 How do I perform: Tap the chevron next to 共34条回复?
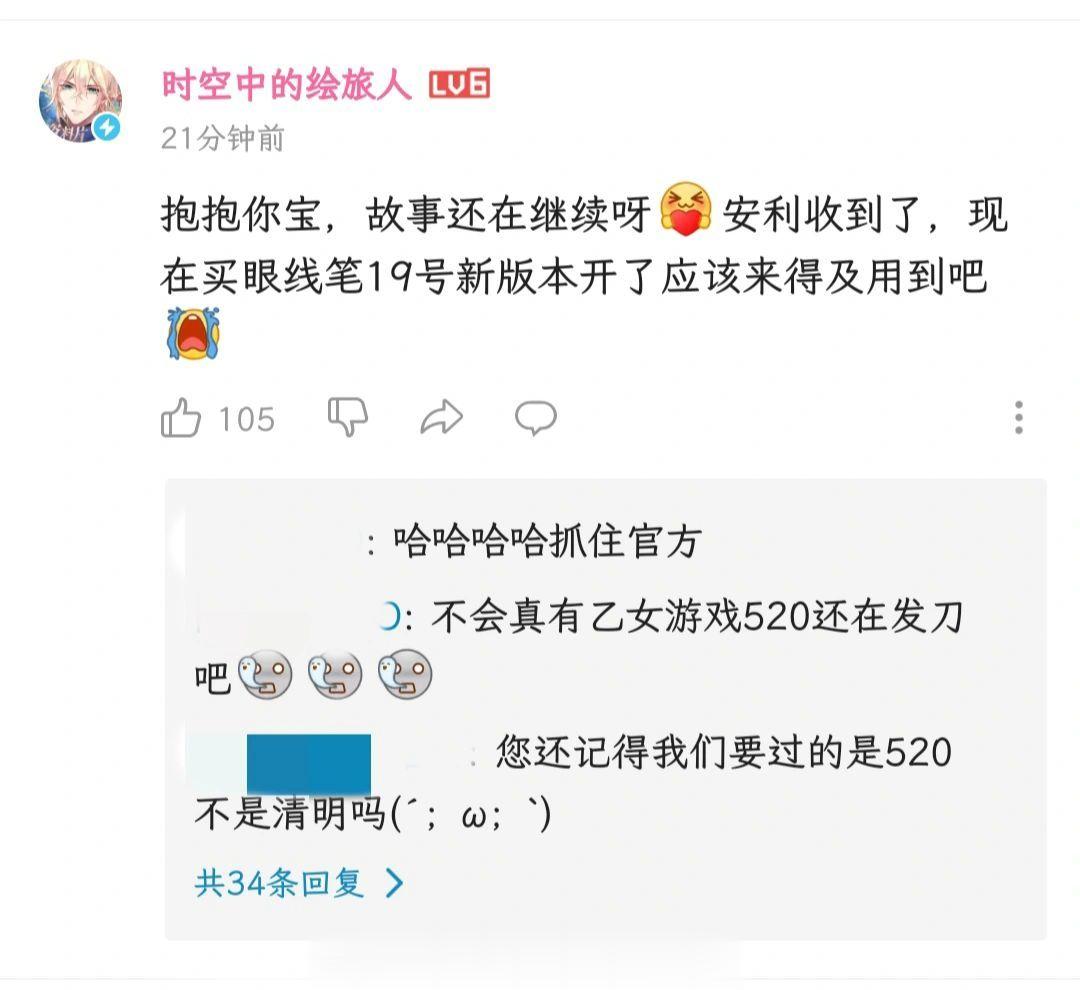pos(395,883)
